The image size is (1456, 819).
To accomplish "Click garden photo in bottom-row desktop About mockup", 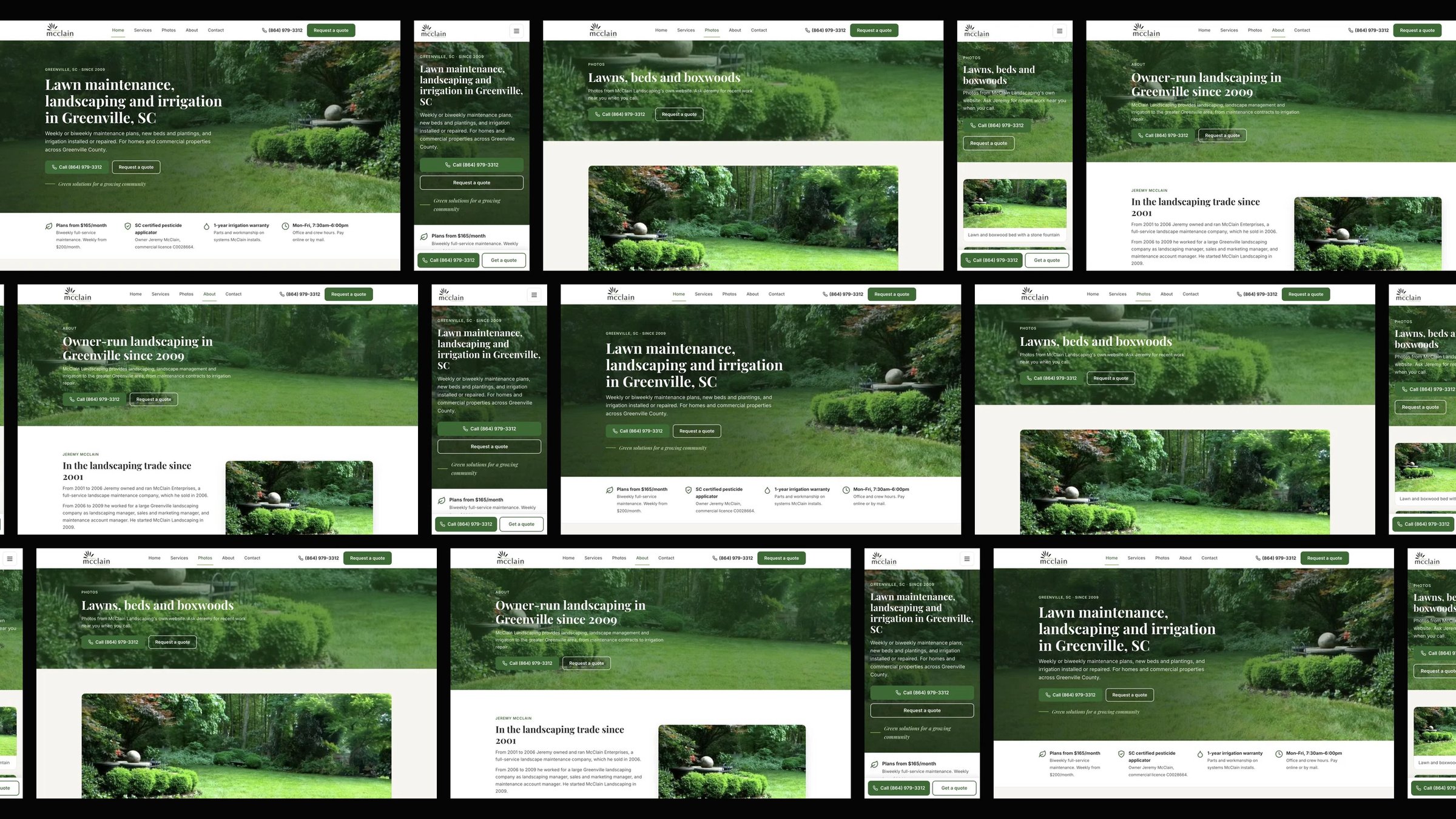I will pyautogui.click(x=732, y=761).
